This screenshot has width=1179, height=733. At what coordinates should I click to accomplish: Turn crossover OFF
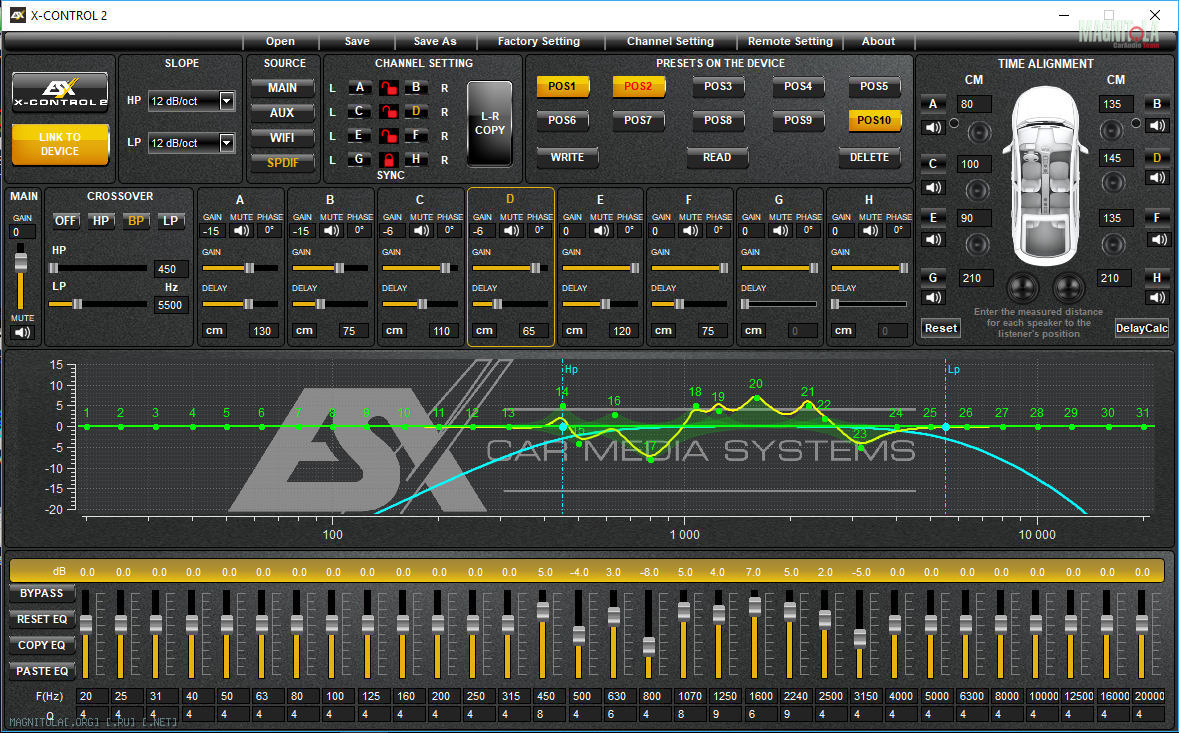click(x=65, y=221)
